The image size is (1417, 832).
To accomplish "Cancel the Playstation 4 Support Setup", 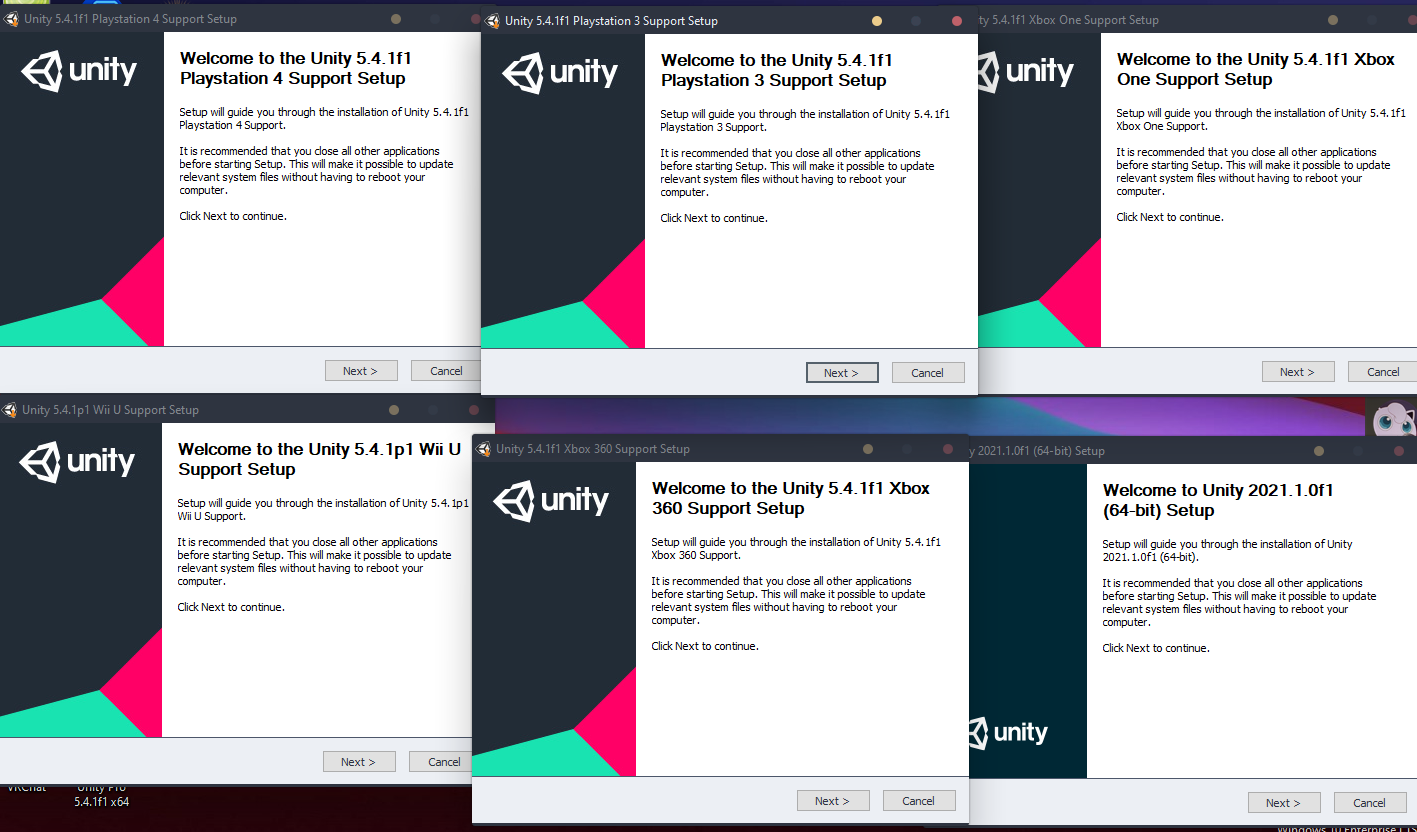I will pyautogui.click(x=446, y=371).
